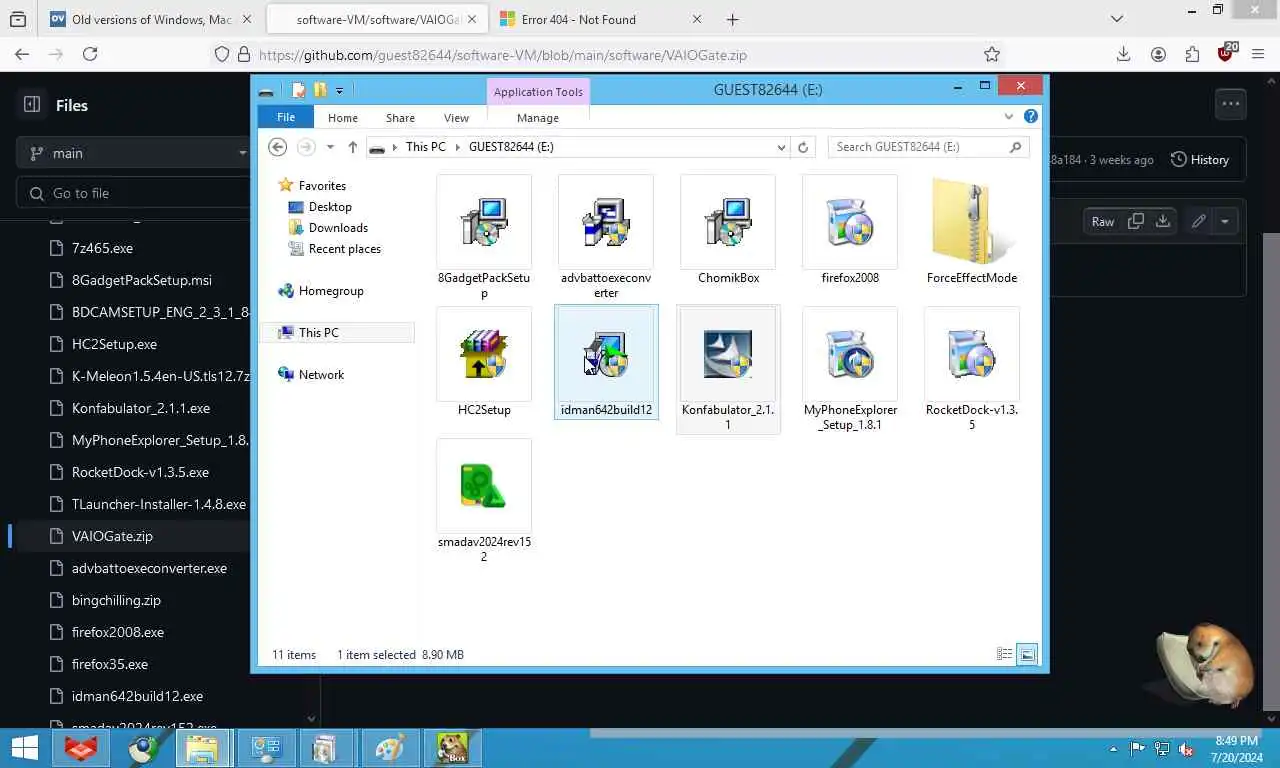The height and width of the screenshot is (768, 1280).
Task: Open Firefox account icon
Action: (x=1158, y=55)
